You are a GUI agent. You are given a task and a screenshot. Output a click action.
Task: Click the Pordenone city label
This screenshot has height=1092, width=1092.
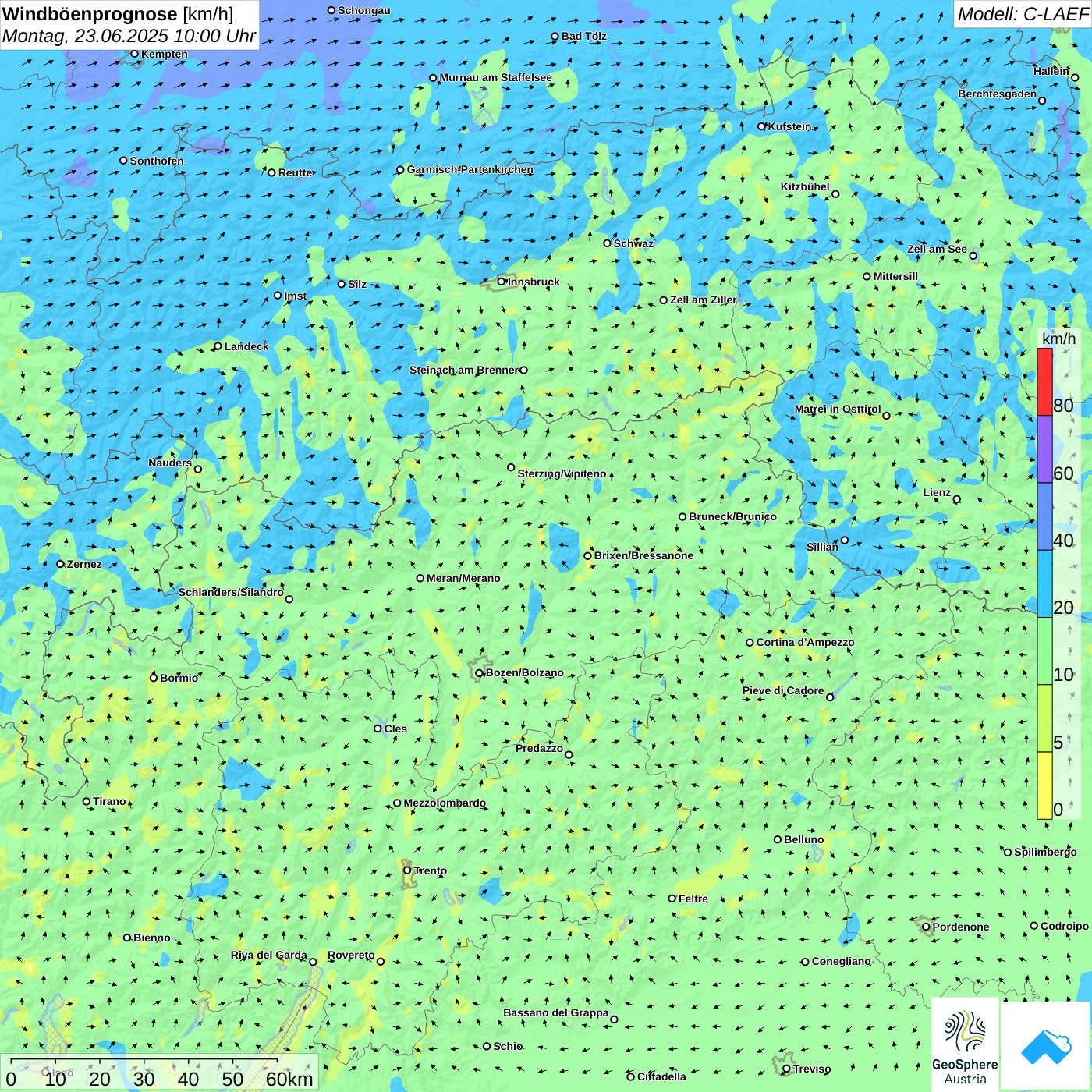[x=960, y=927]
